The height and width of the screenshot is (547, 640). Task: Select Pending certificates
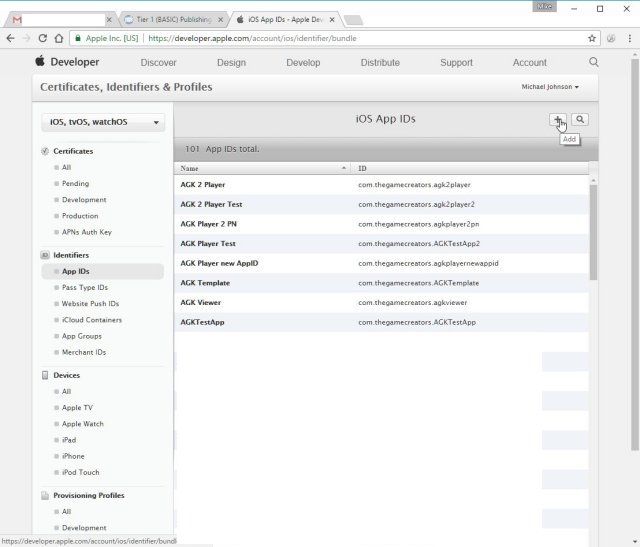coord(75,184)
